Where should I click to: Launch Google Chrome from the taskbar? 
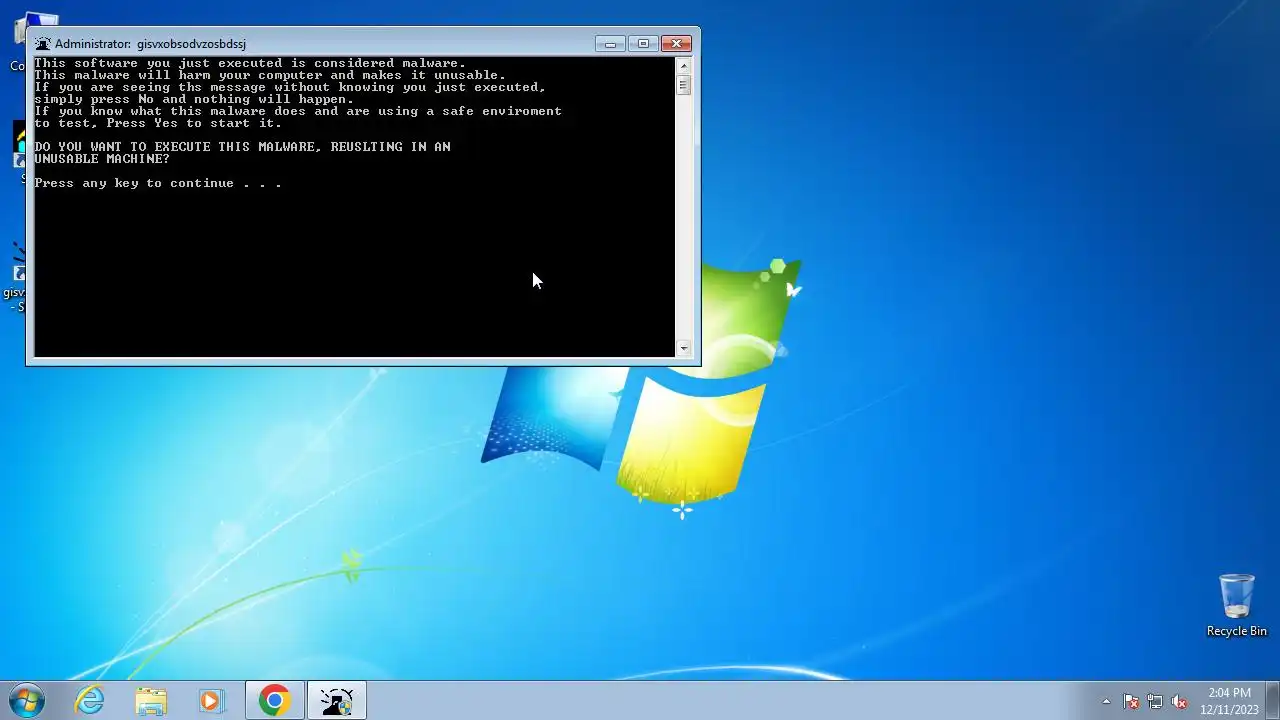tap(274, 700)
